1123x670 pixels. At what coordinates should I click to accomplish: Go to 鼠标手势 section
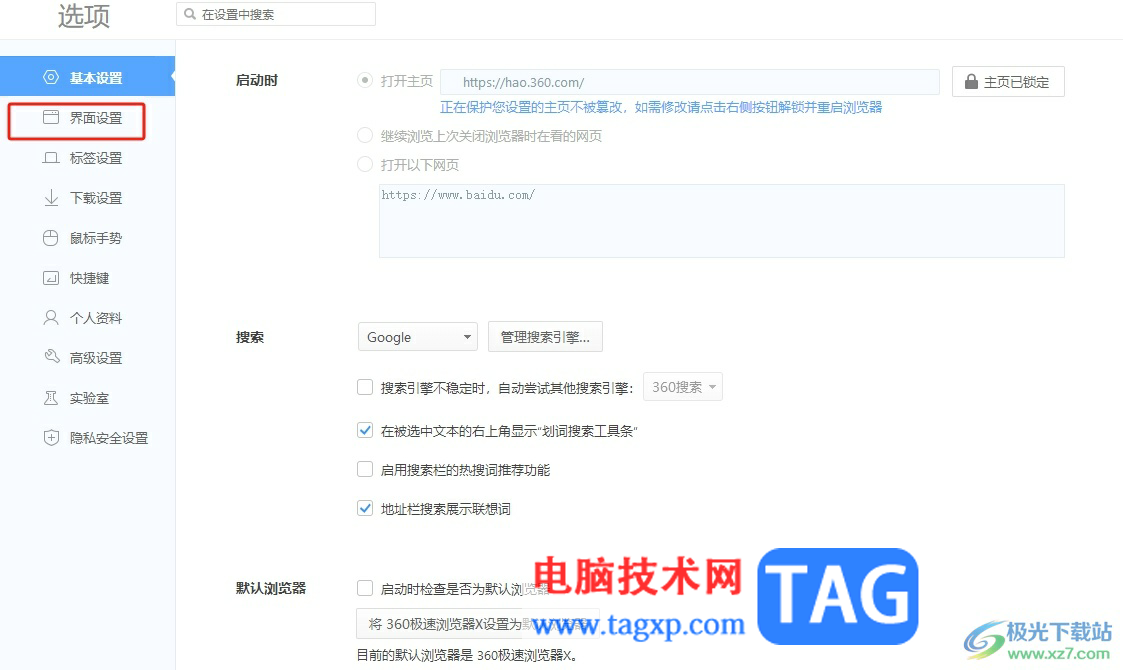tap(87, 238)
